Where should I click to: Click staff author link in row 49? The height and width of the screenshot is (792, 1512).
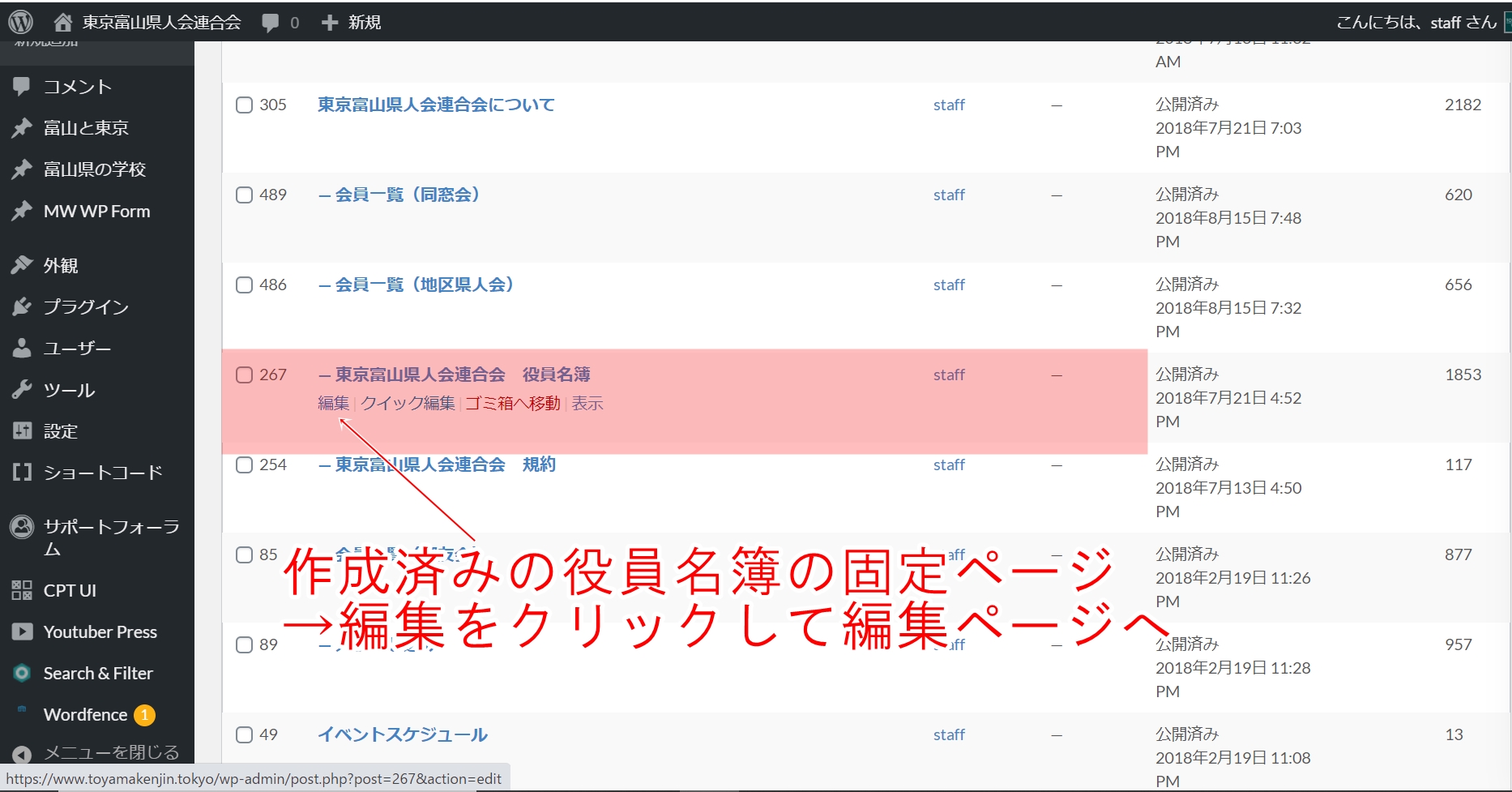[x=949, y=734]
